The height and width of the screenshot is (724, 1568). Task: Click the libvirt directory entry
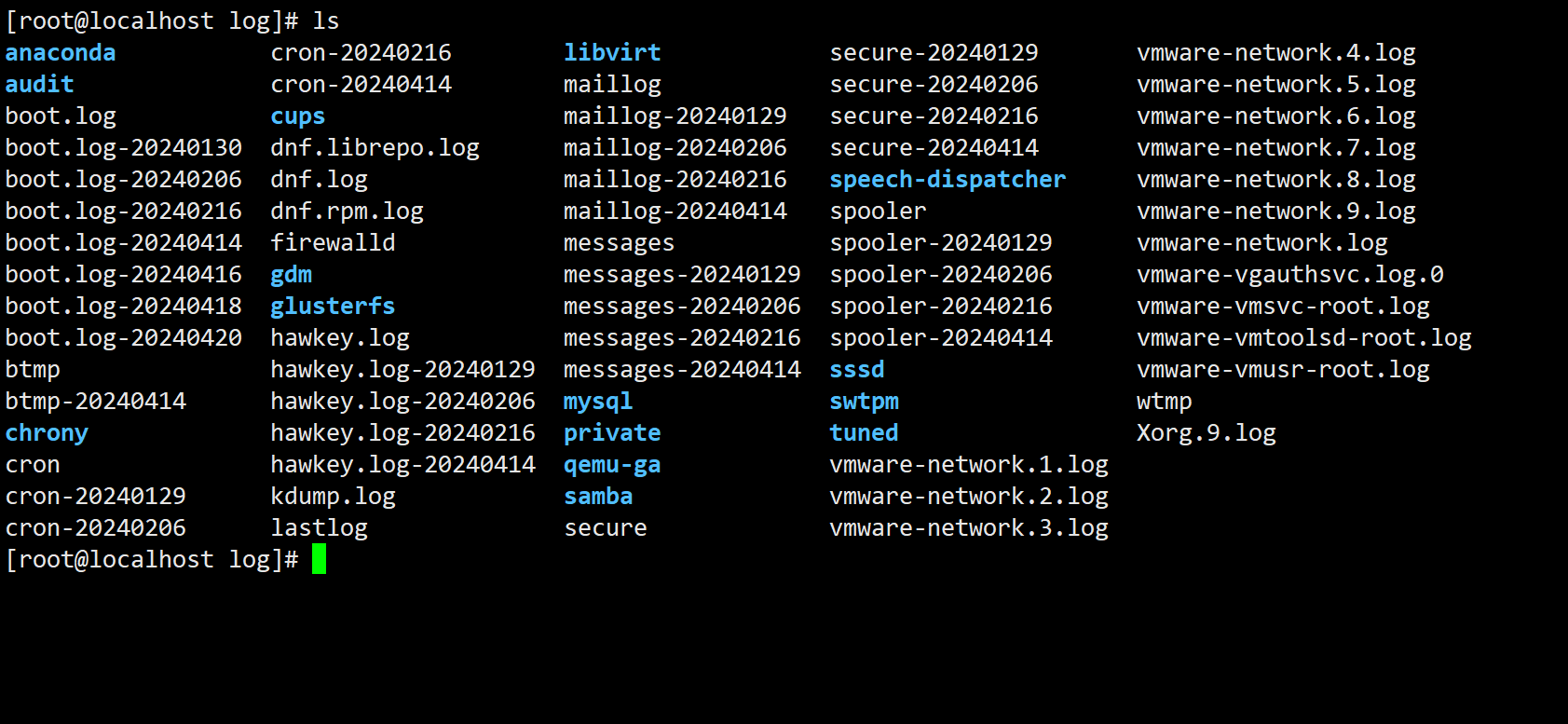coord(612,53)
